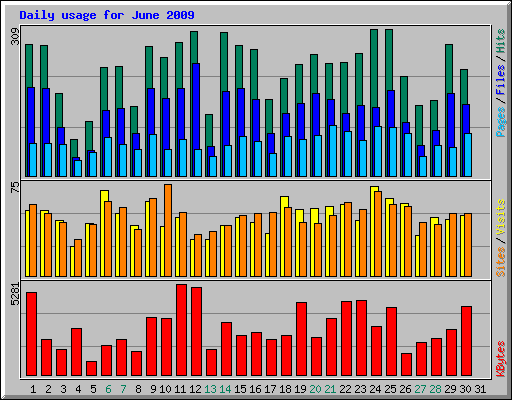The height and width of the screenshot is (400, 512).
Task: Click day label '26' on the x-axis
Action: (x=405, y=389)
